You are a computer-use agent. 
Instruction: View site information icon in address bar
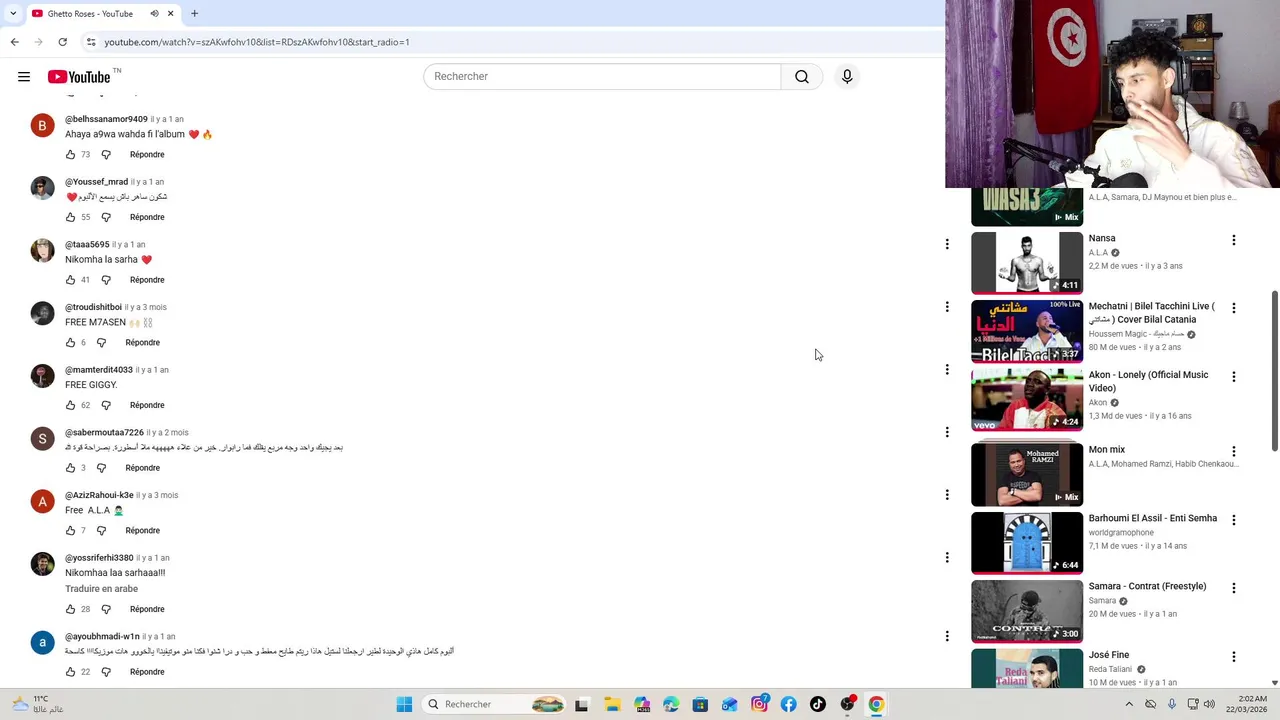(91, 42)
